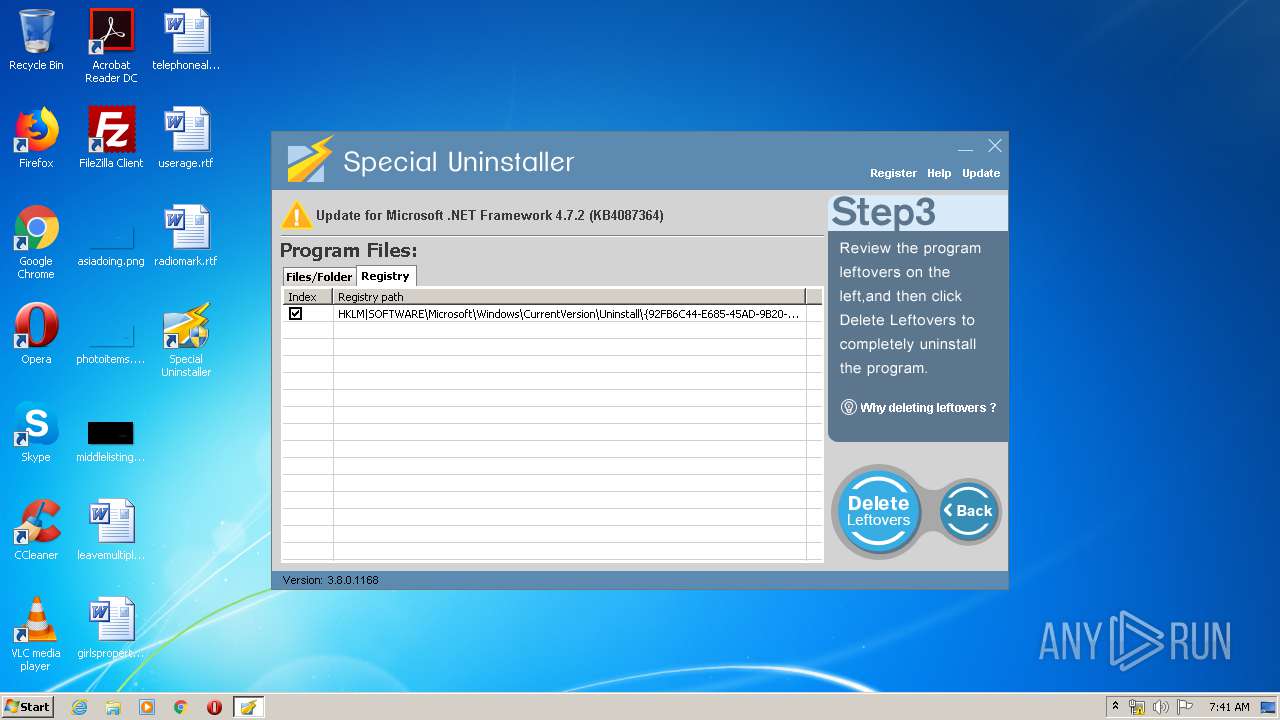Switch to the Files/Folder tab

(x=319, y=277)
